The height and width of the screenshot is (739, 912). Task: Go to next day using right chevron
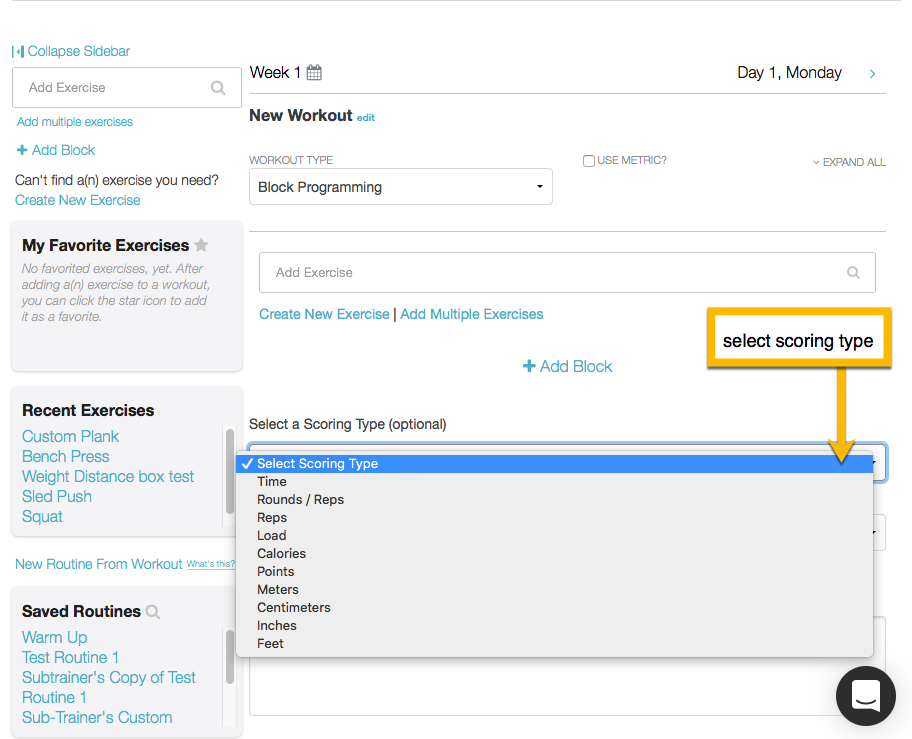(873, 74)
